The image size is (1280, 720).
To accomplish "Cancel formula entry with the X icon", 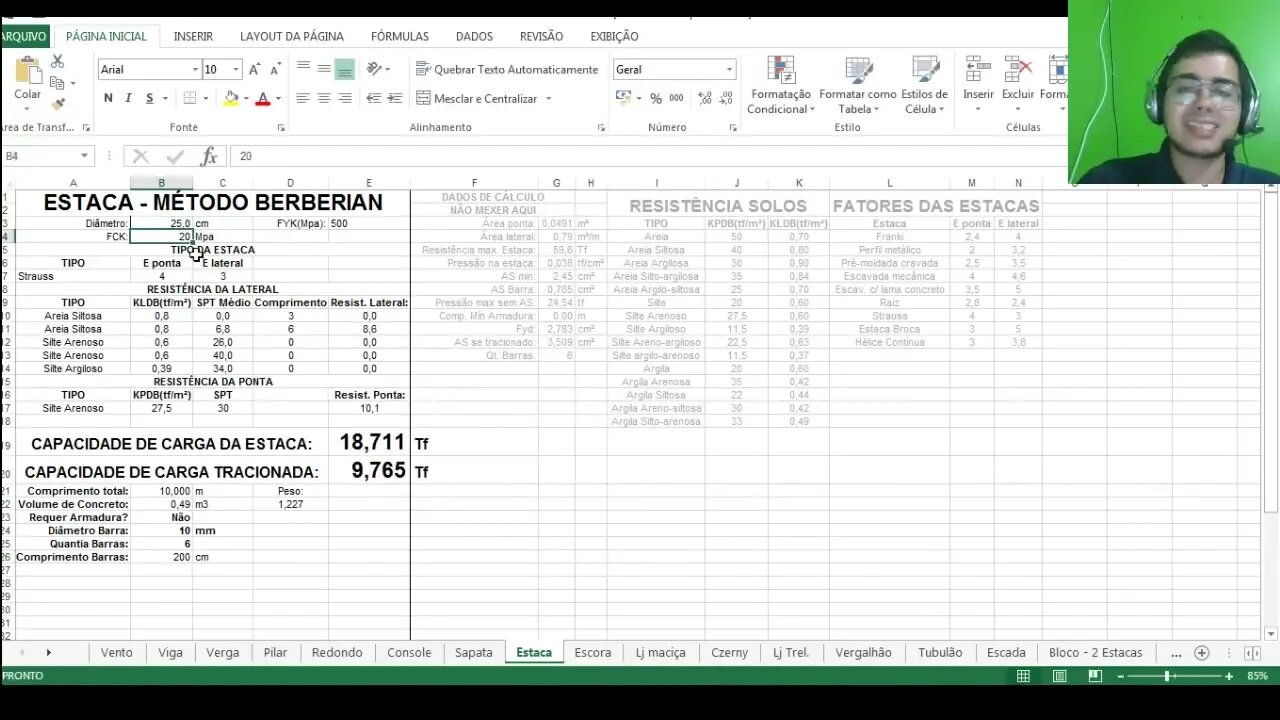I will tap(140, 156).
